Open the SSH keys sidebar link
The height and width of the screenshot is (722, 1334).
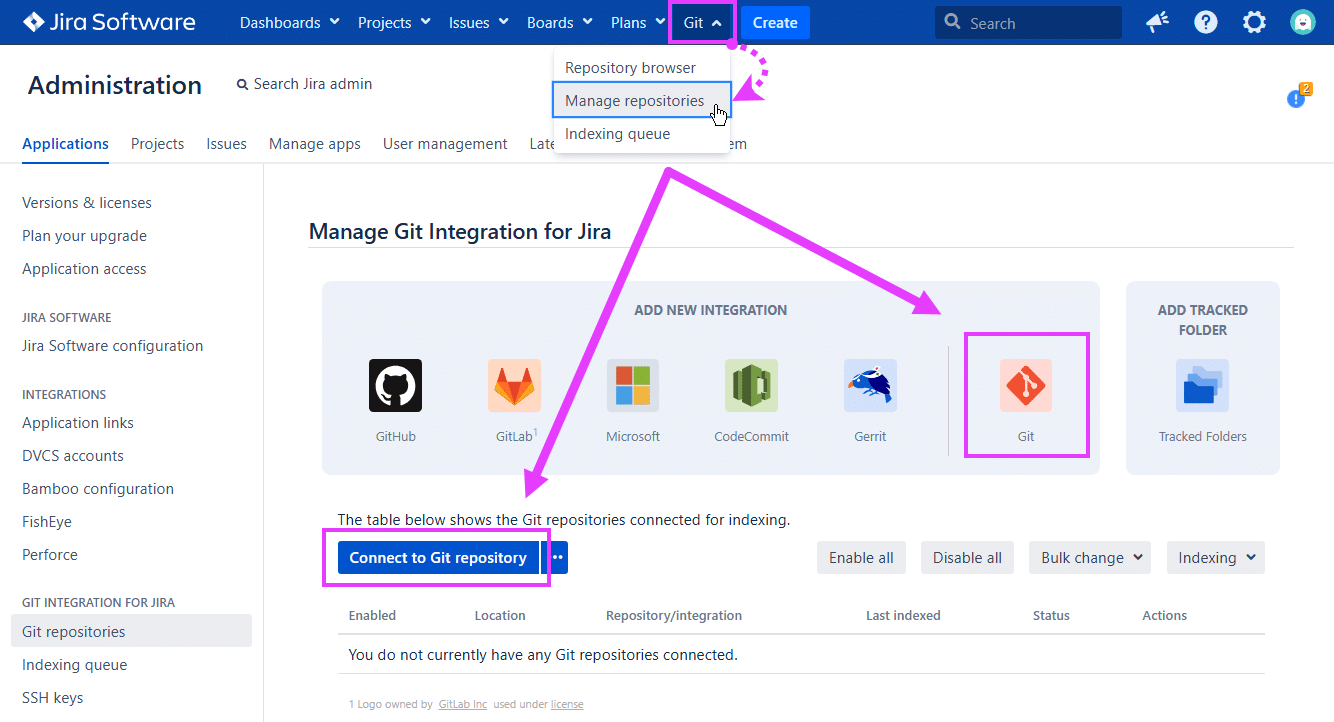pyautogui.click(x=53, y=698)
